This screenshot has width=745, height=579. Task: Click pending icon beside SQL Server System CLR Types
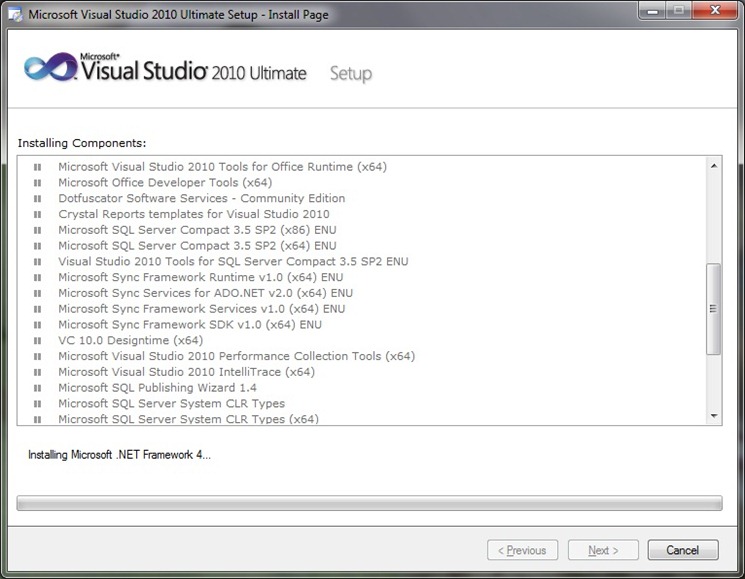point(38,404)
